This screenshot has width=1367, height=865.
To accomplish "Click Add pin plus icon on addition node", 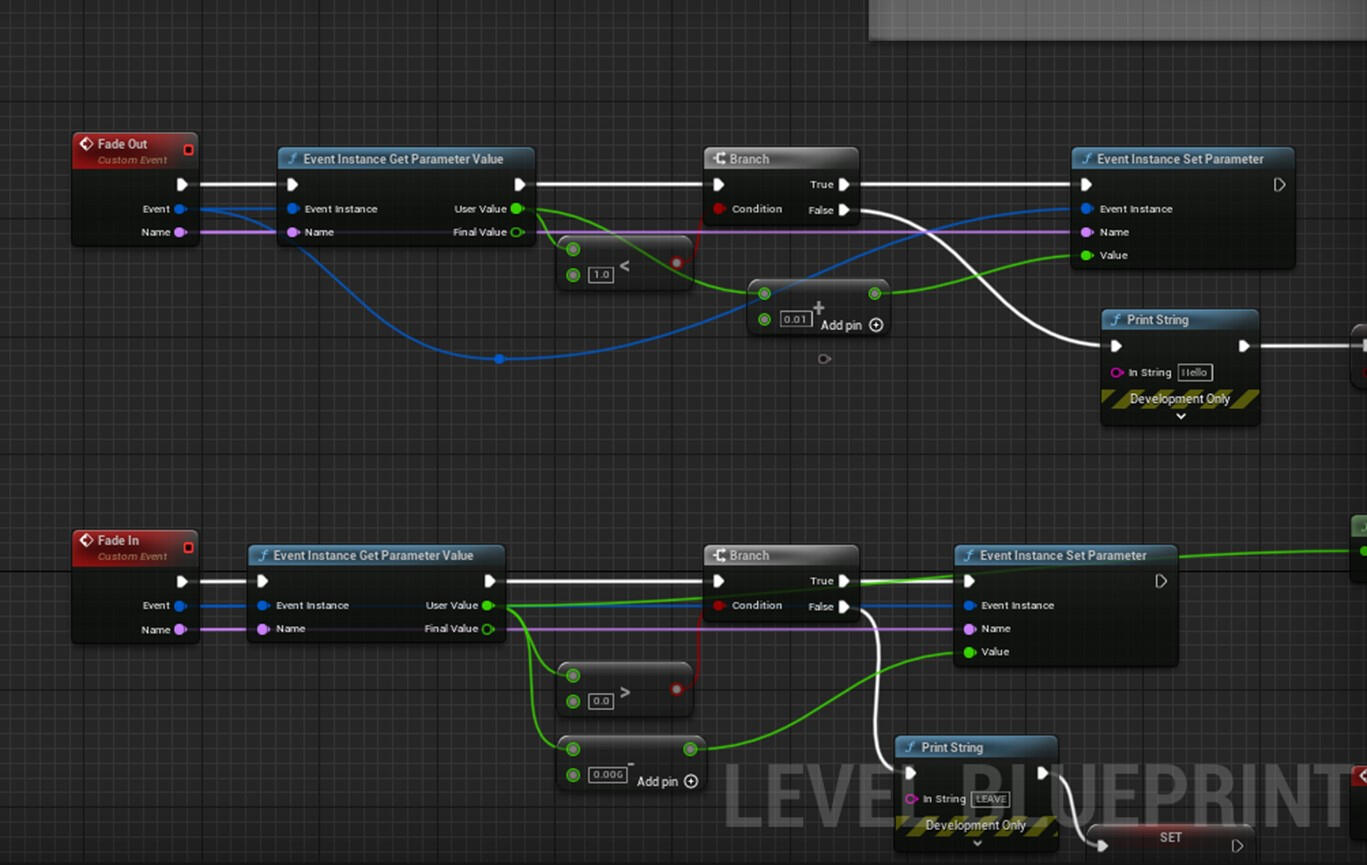I will (876, 325).
